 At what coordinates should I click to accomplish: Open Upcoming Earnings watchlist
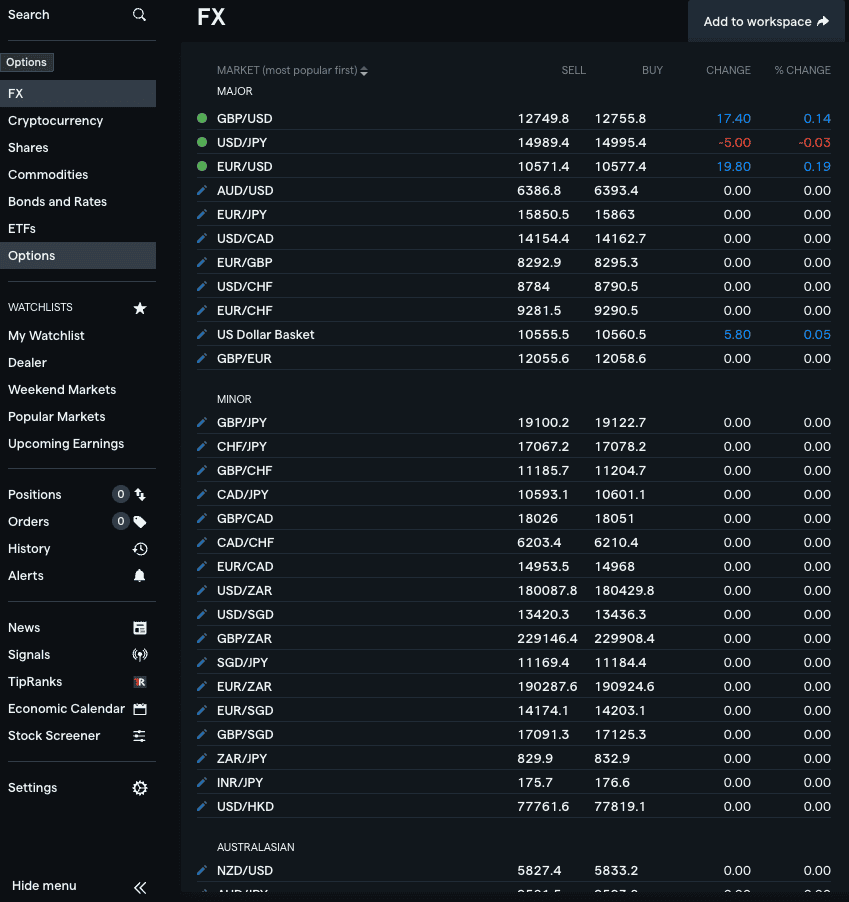[66, 444]
